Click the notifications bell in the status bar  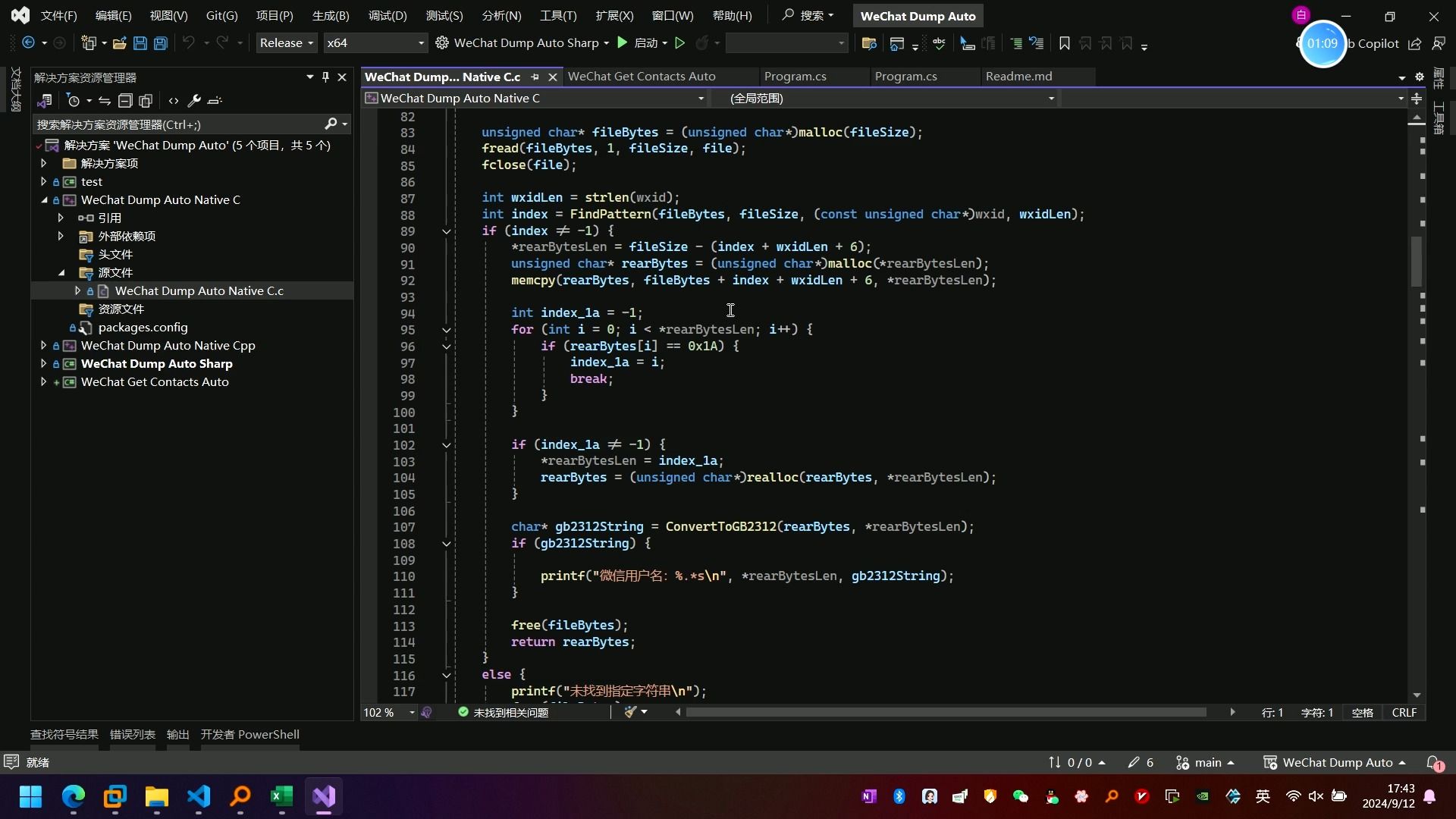[1434, 763]
